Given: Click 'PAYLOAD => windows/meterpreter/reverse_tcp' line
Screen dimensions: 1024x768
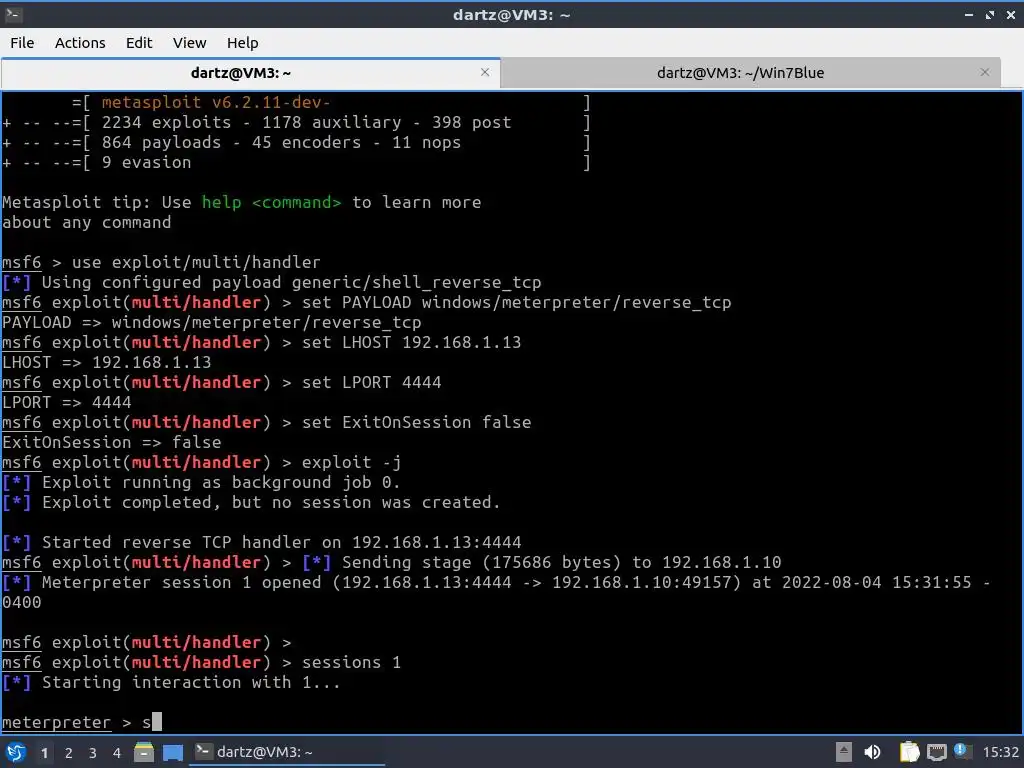Looking at the screenshot, I should click(x=212, y=323).
